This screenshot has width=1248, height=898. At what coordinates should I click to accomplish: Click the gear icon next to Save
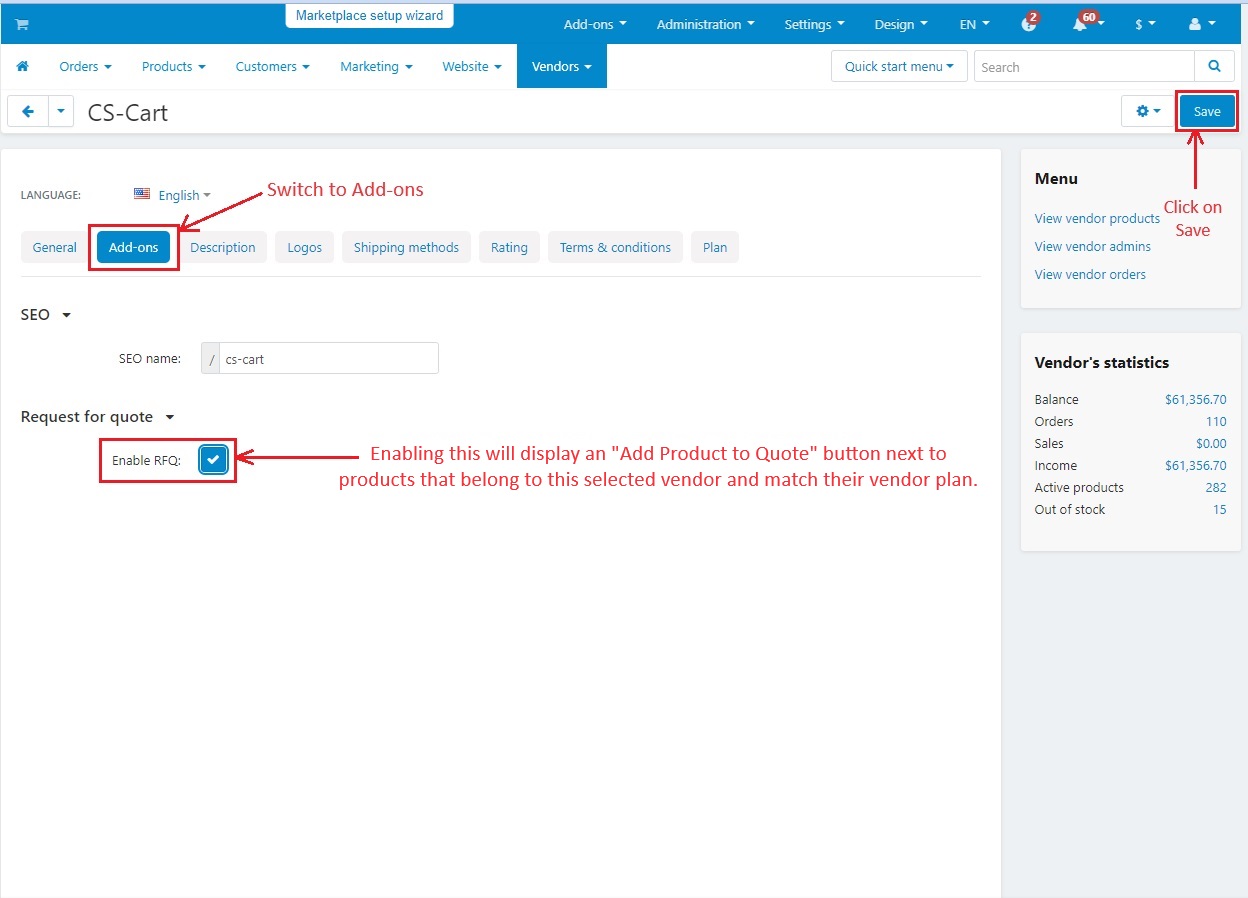point(1143,111)
